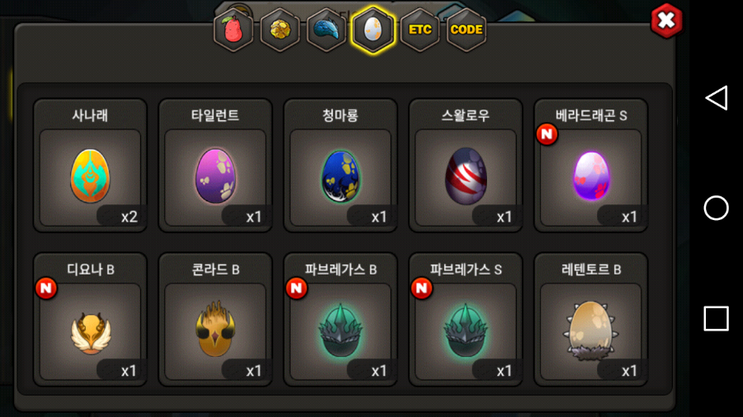Select the 베라드래곤 S violet egg
This screenshot has width=743, height=417.
click(591, 165)
